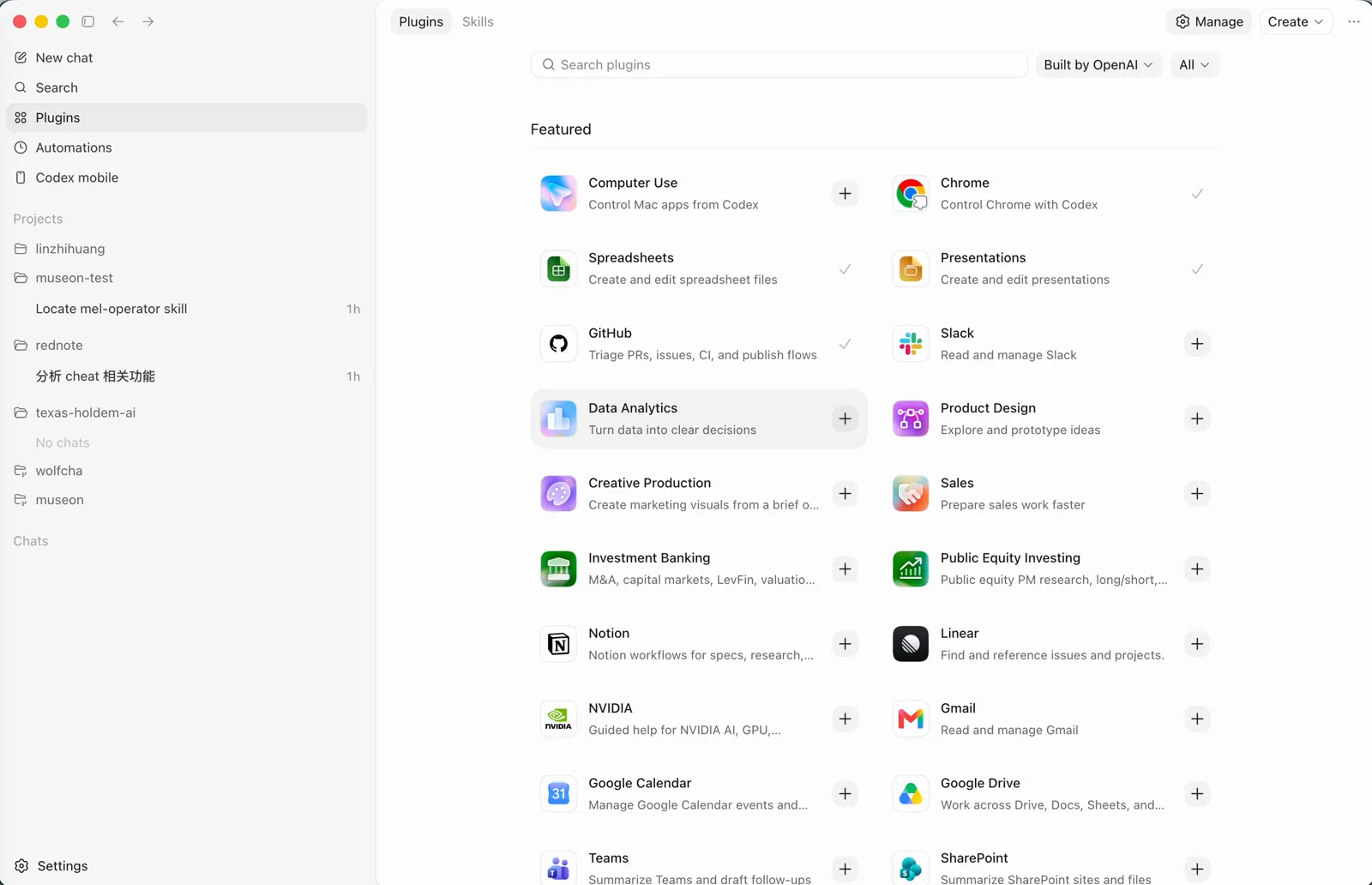Viewport: 1372px width, 885px height.
Task: Select the Investment Banking plugin icon
Action: (558, 569)
